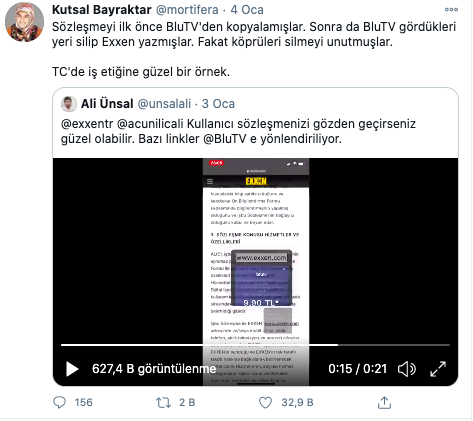Click the reply icon with 156
The width and height of the screenshot is (473, 421).
point(60,402)
